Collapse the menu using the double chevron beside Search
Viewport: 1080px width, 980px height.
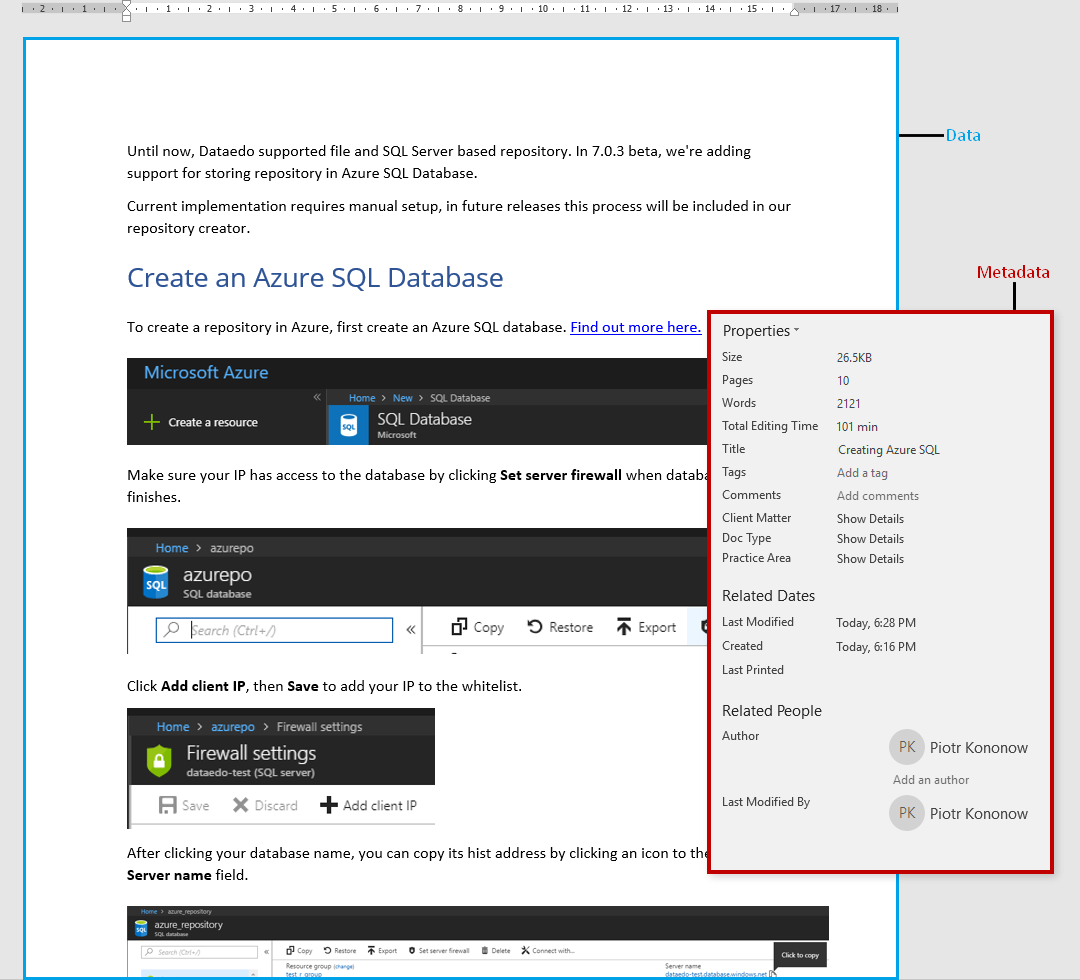410,630
